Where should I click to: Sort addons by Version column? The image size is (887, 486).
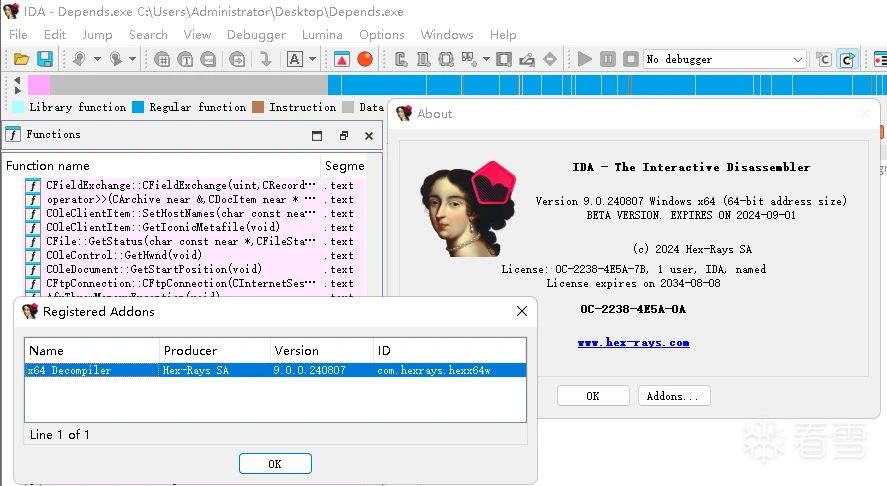[322, 351]
